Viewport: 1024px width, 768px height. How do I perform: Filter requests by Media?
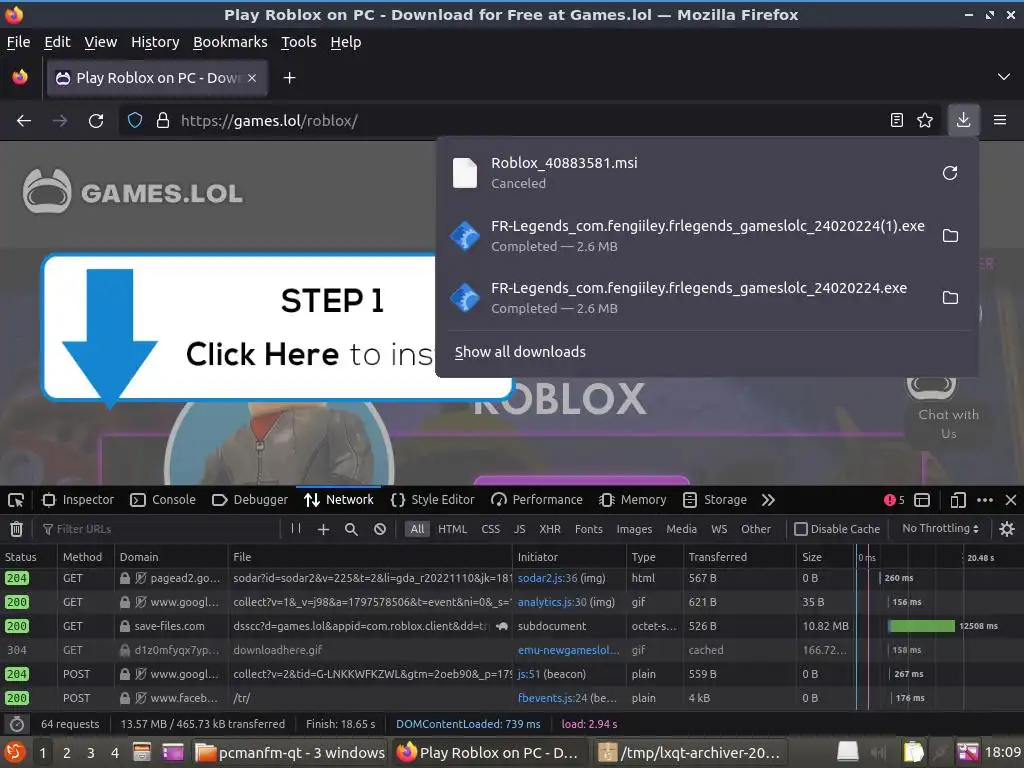click(x=681, y=529)
